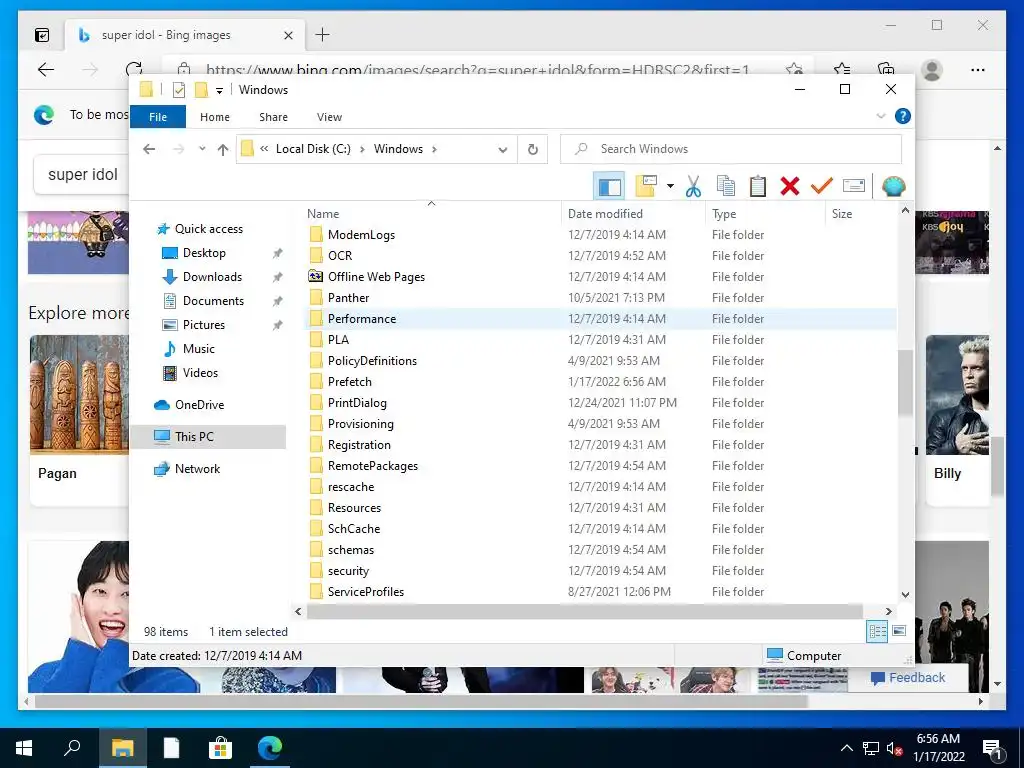Click the Edge profile avatar icon
This screenshot has width=1024, height=768.
[x=932, y=70]
